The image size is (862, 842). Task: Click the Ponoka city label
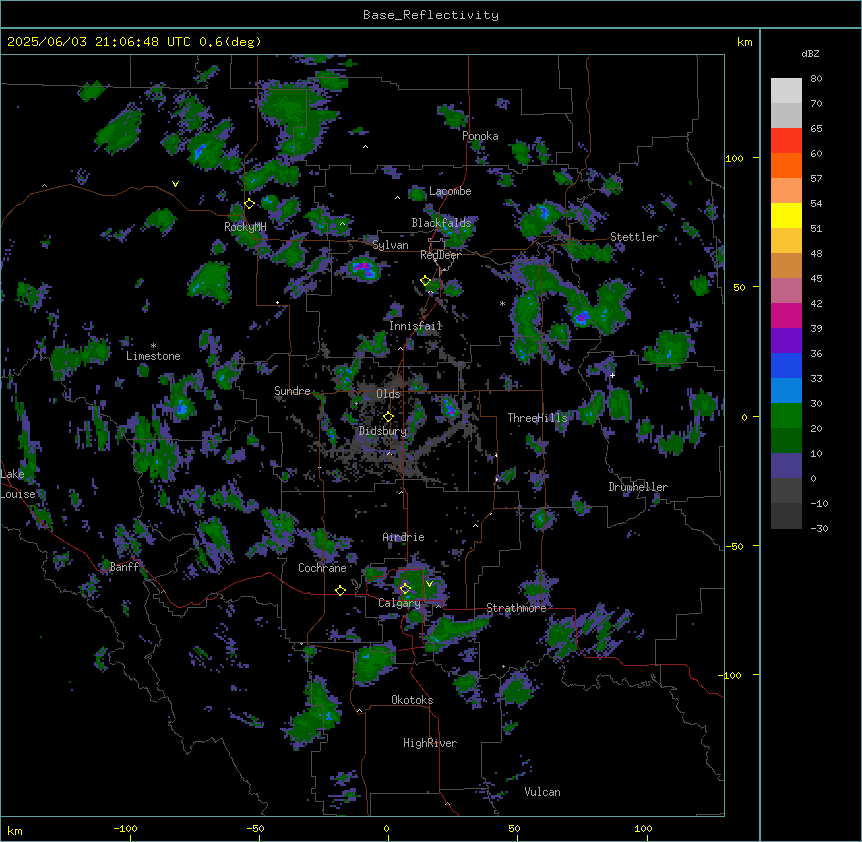[x=480, y=136]
